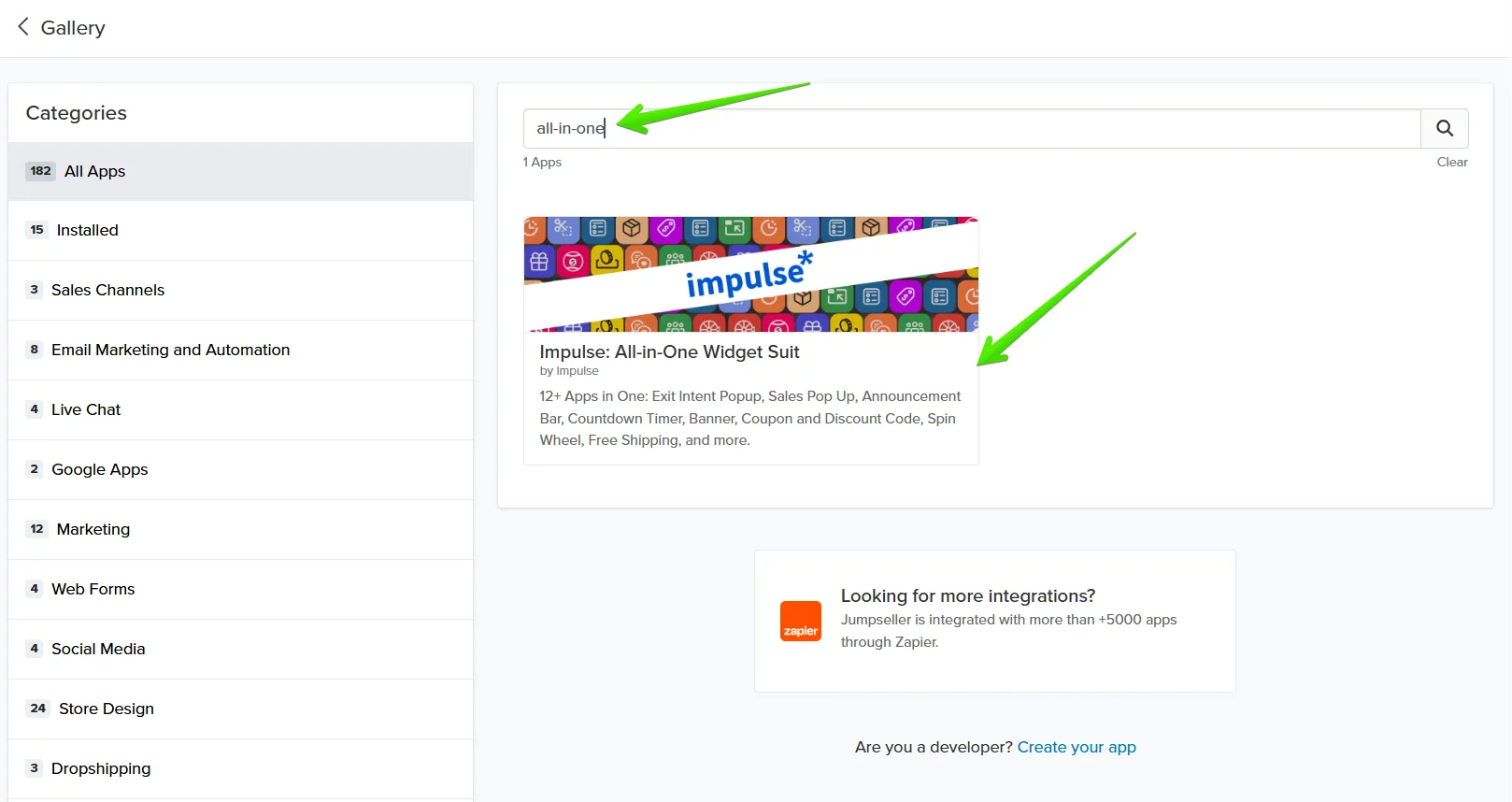
Task: Click the Impulse app description text
Action: (750, 418)
